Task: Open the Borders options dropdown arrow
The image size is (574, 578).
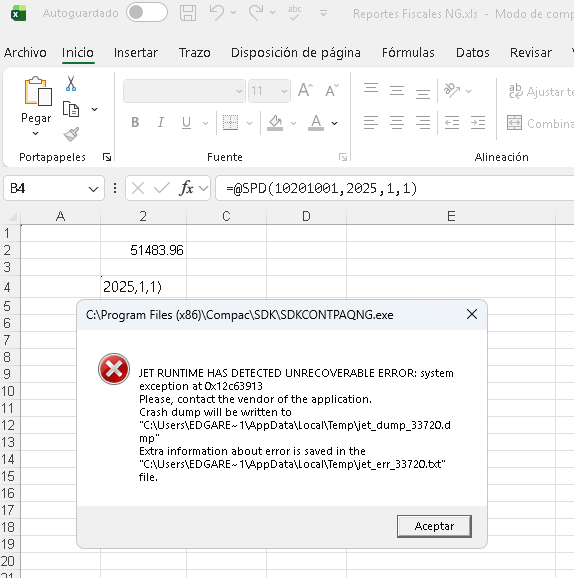Action: (250, 123)
